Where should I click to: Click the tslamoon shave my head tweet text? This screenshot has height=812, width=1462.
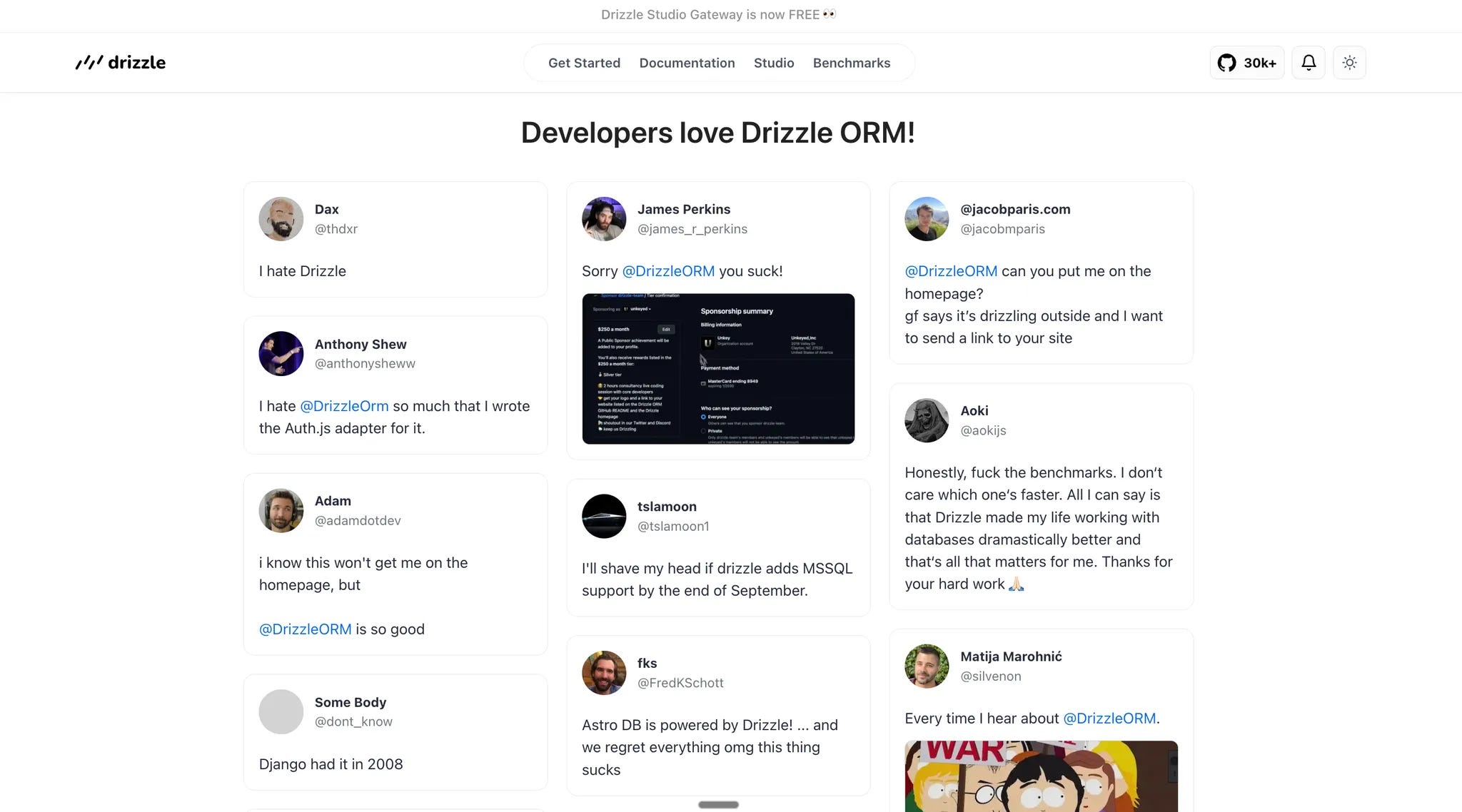click(717, 579)
